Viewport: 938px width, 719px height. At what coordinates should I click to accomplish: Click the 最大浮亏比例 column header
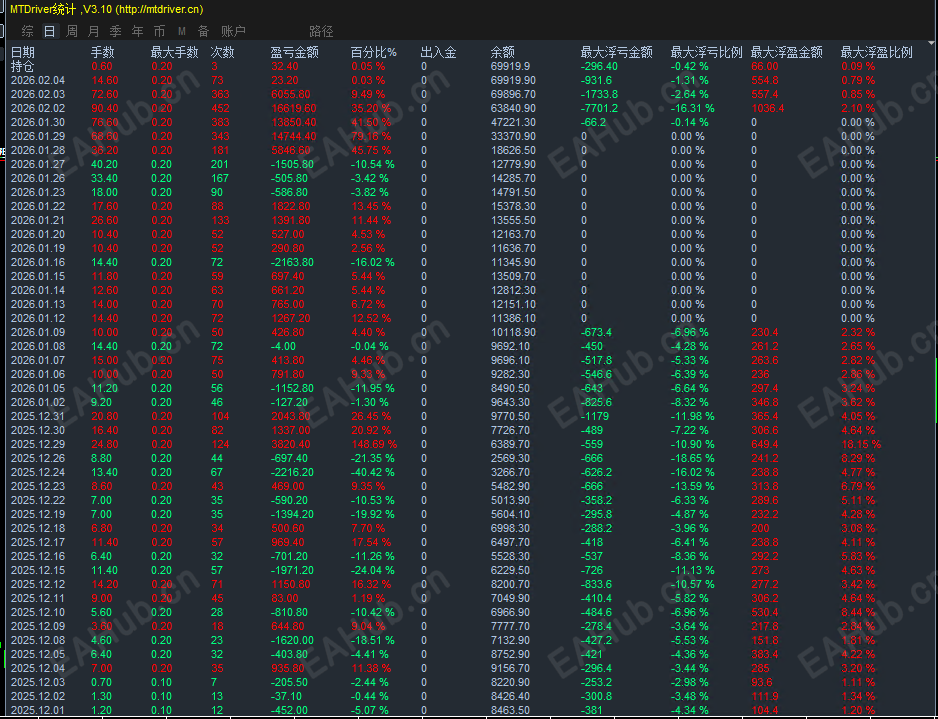pyautogui.click(x=706, y=53)
